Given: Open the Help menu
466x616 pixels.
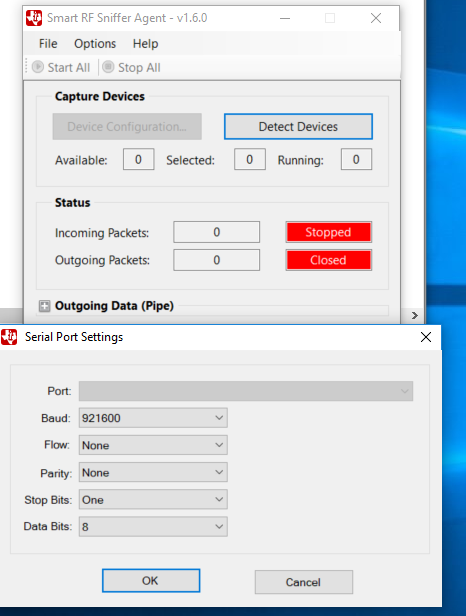Looking at the screenshot, I should pyautogui.click(x=145, y=44).
